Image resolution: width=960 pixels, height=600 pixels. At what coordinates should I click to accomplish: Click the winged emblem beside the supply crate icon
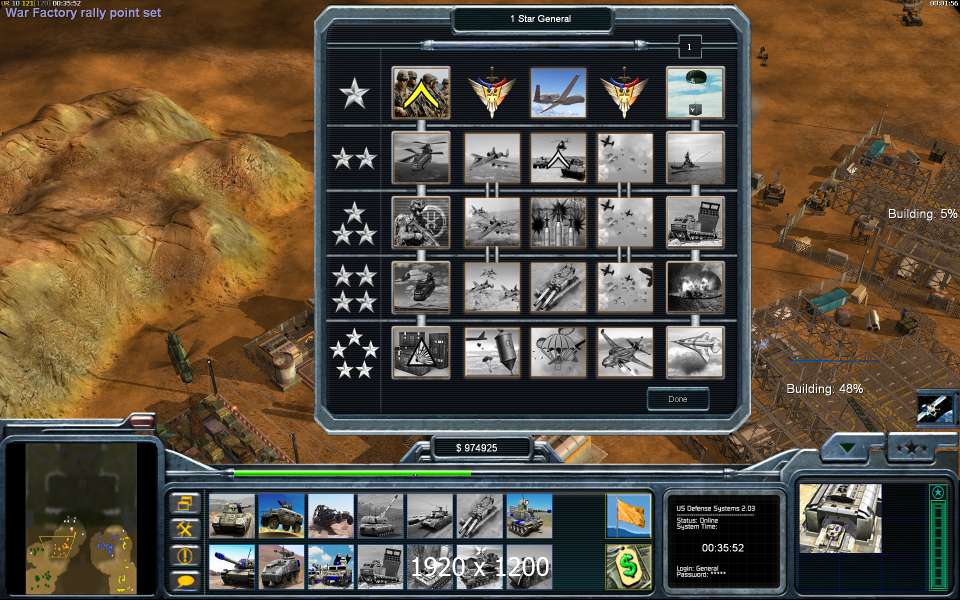[x=624, y=94]
